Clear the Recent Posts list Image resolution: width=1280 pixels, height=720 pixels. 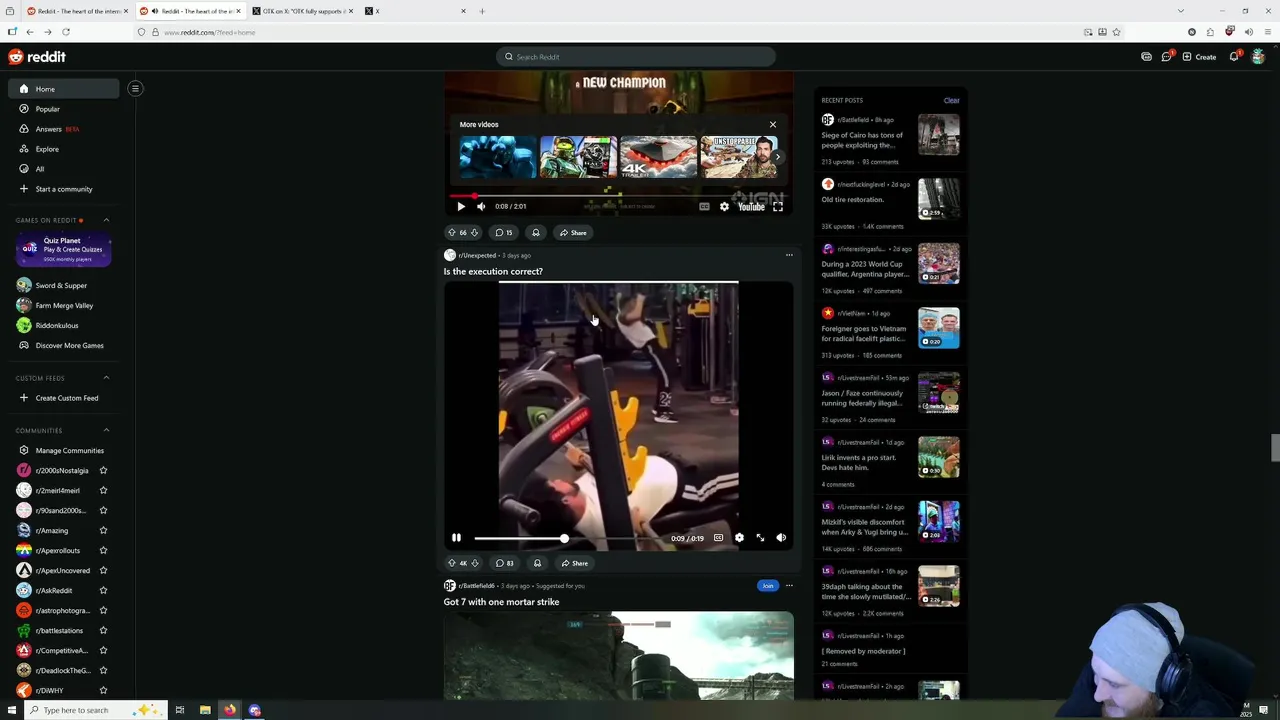coord(951,100)
